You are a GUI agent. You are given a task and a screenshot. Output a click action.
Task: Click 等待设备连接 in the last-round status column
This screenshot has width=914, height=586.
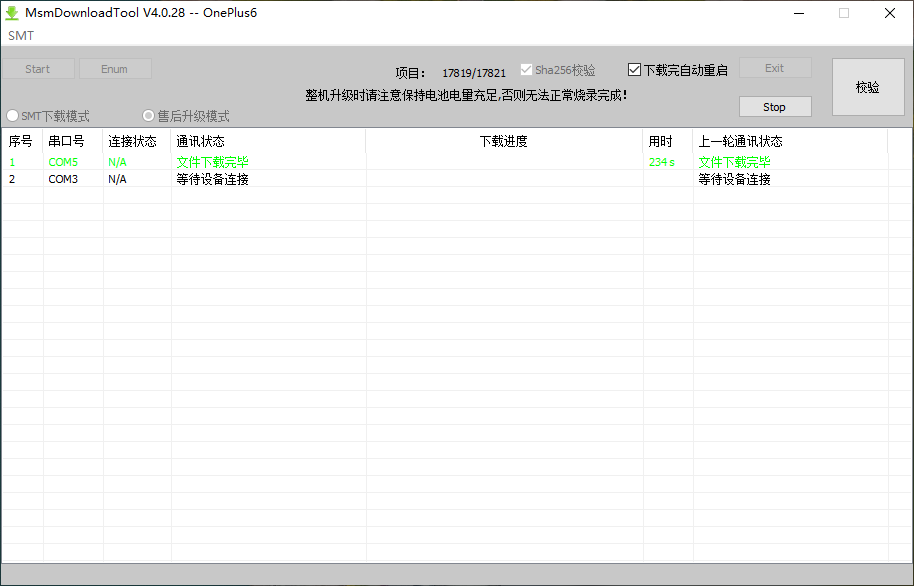click(x=734, y=179)
